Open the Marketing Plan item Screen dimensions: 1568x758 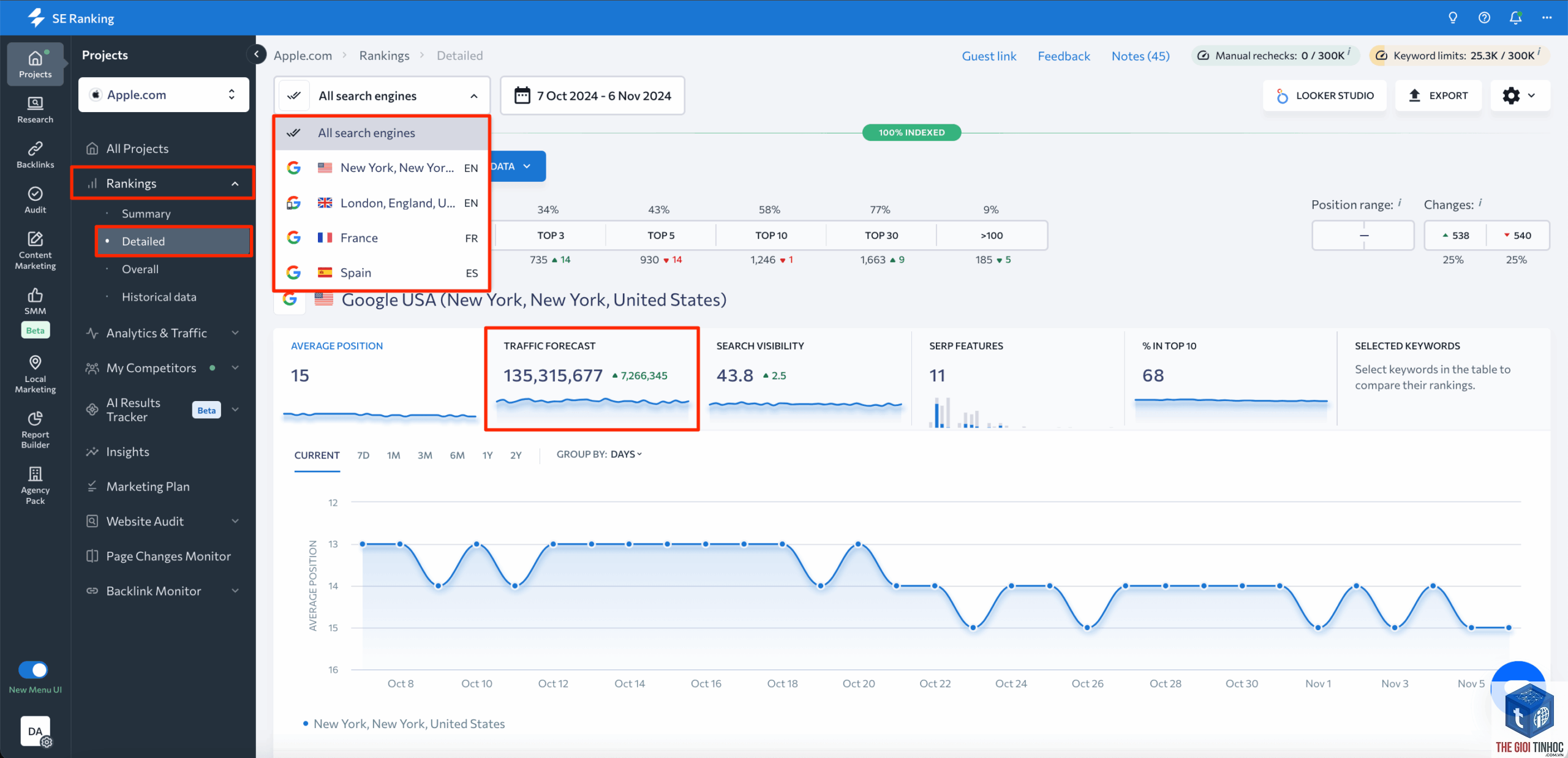coord(148,487)
